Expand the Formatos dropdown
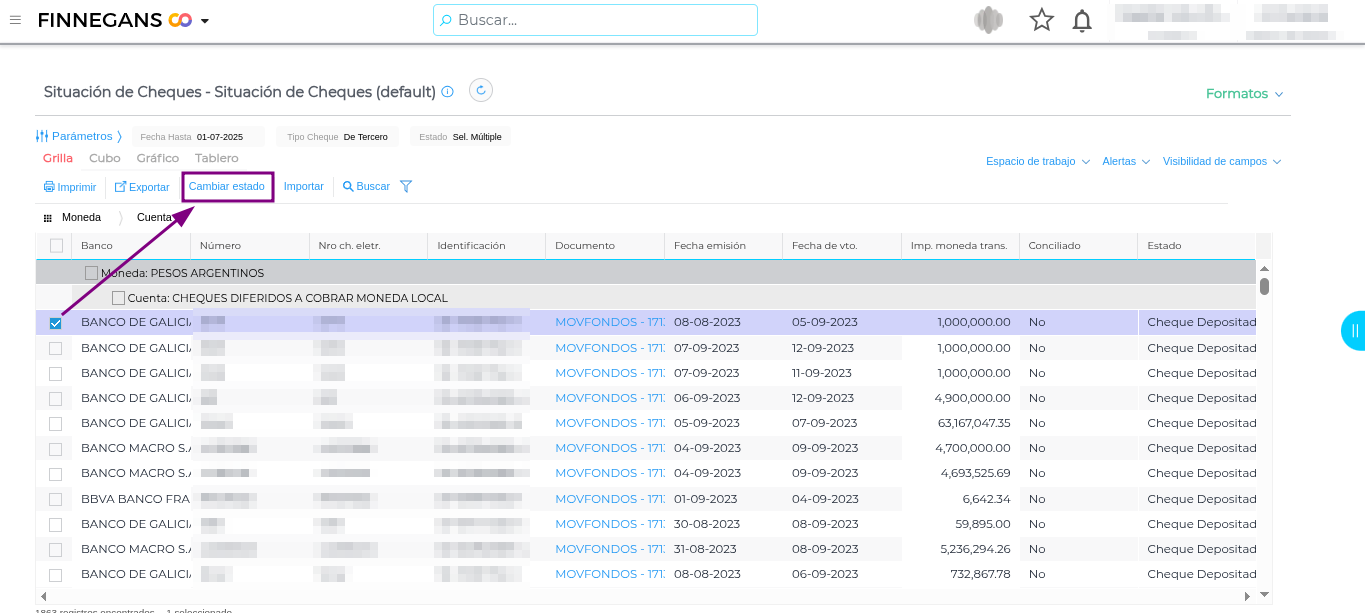This screenshot has width=1365, height=613. 1244,94
